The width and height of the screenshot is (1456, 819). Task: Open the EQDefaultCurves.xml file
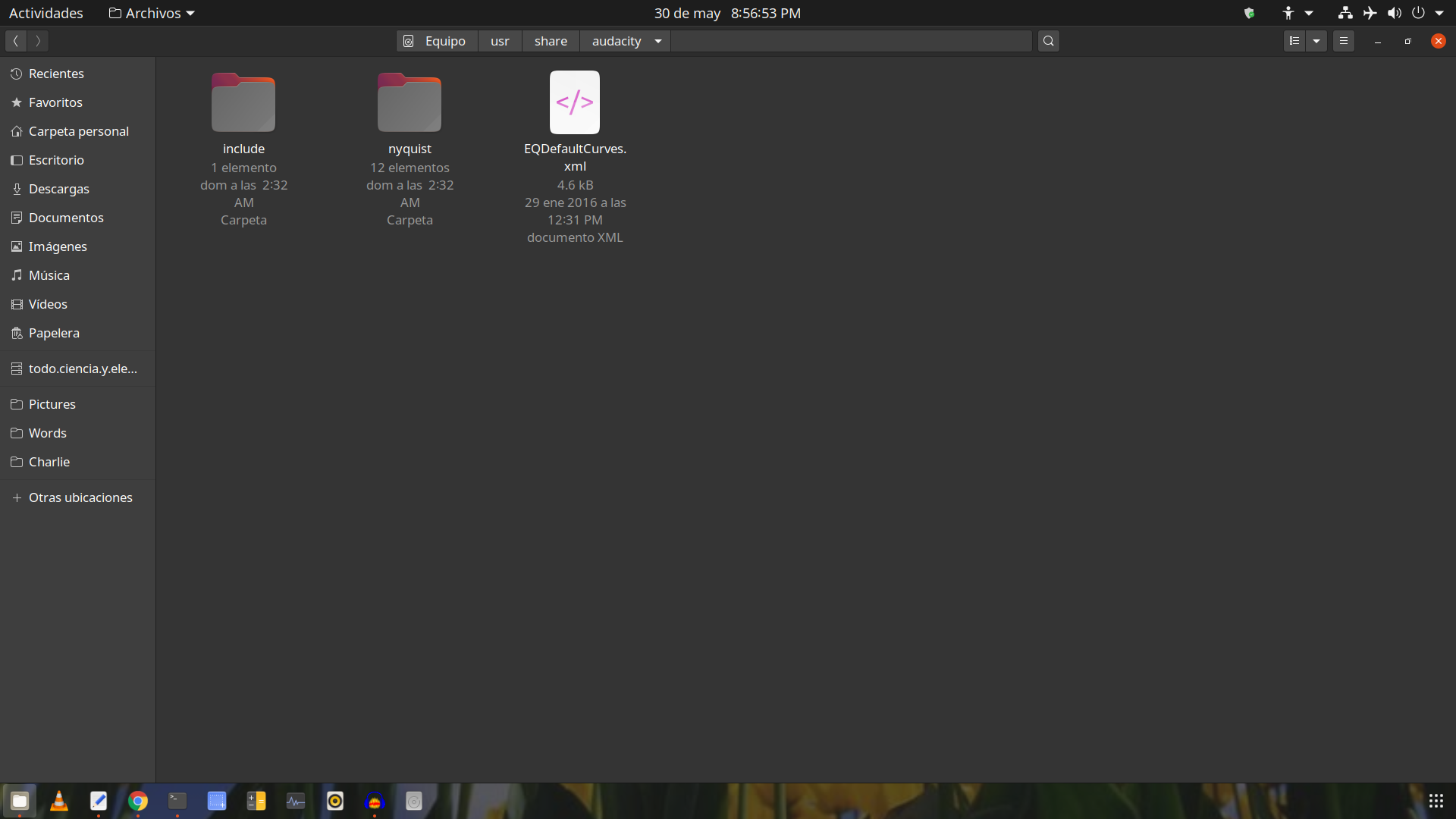(575, 102)
